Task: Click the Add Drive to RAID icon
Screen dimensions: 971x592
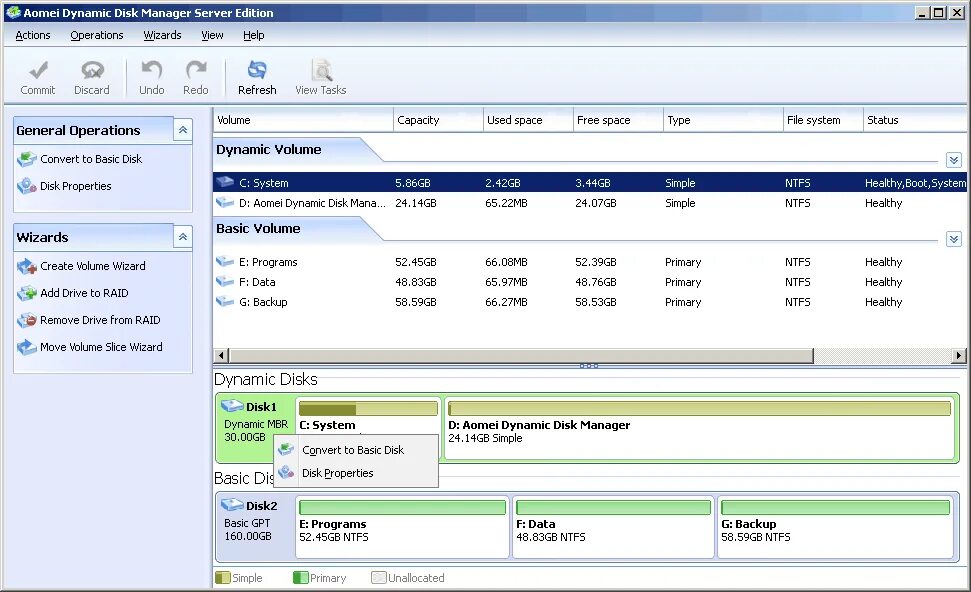Action: 27,293
